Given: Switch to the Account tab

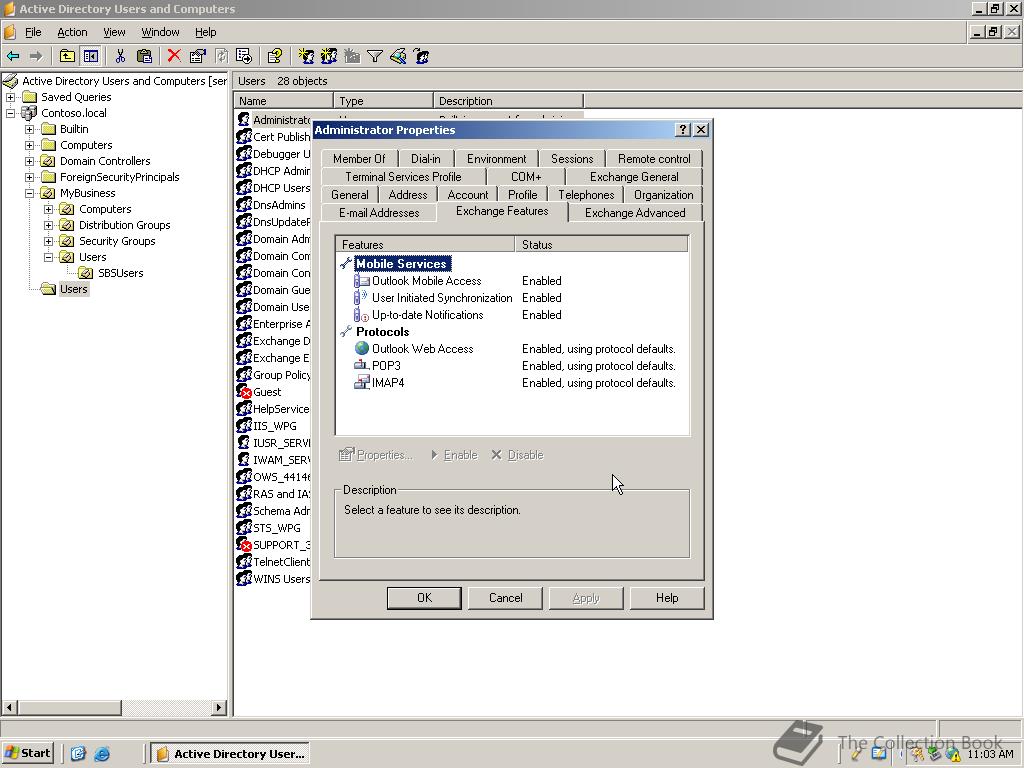Looking at the screenshot, I should (x=468, y=195).
